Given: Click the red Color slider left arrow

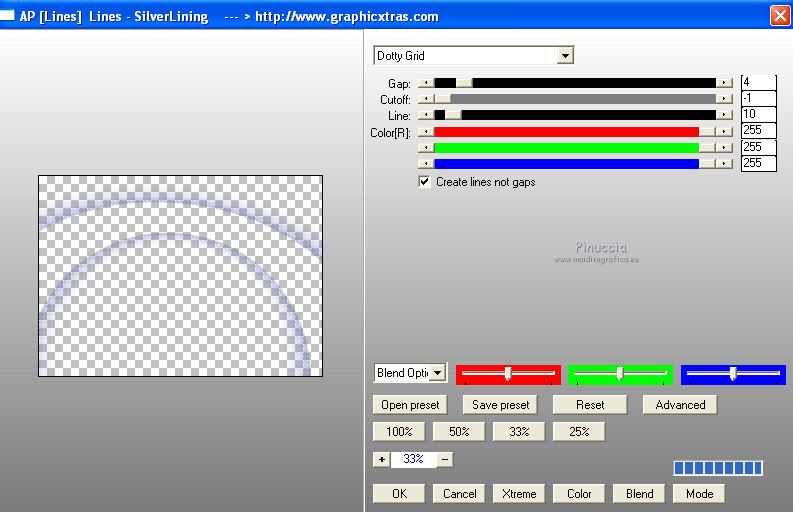Looking at the screenshot, I should (426, 132).
